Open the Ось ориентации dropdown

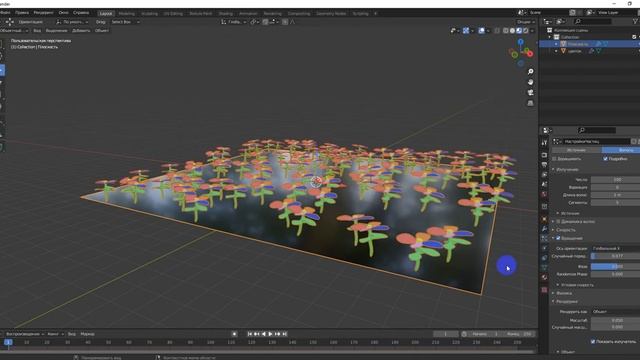pos(616,248)
